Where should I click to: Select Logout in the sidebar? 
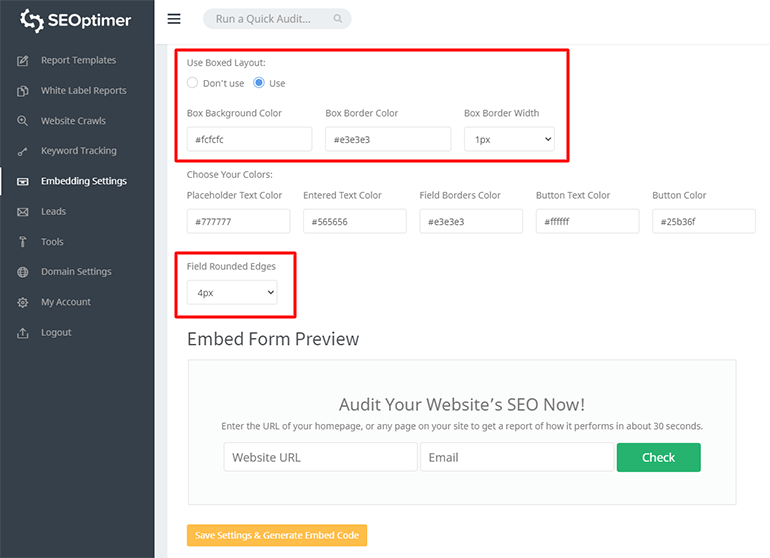pyautogui.click(x=56, y=332)
